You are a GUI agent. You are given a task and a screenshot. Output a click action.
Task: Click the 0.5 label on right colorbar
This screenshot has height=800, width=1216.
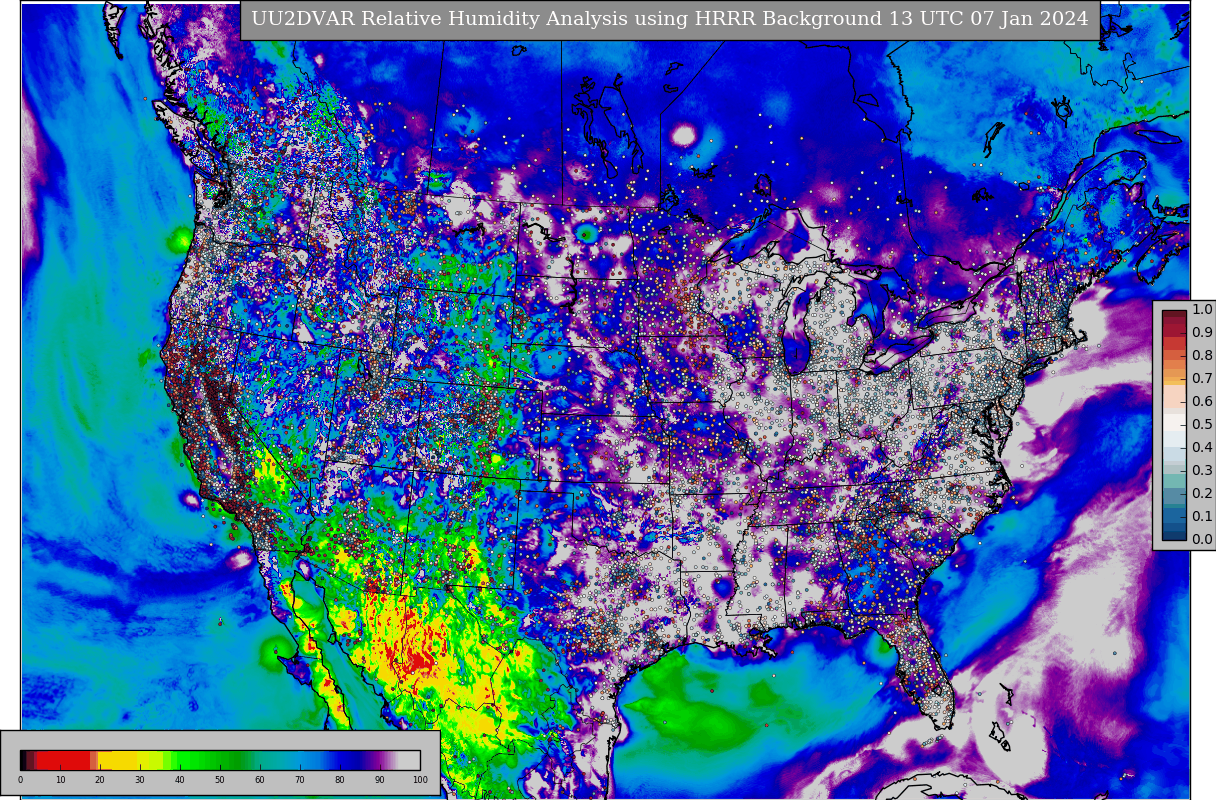tap(1202, 425)
